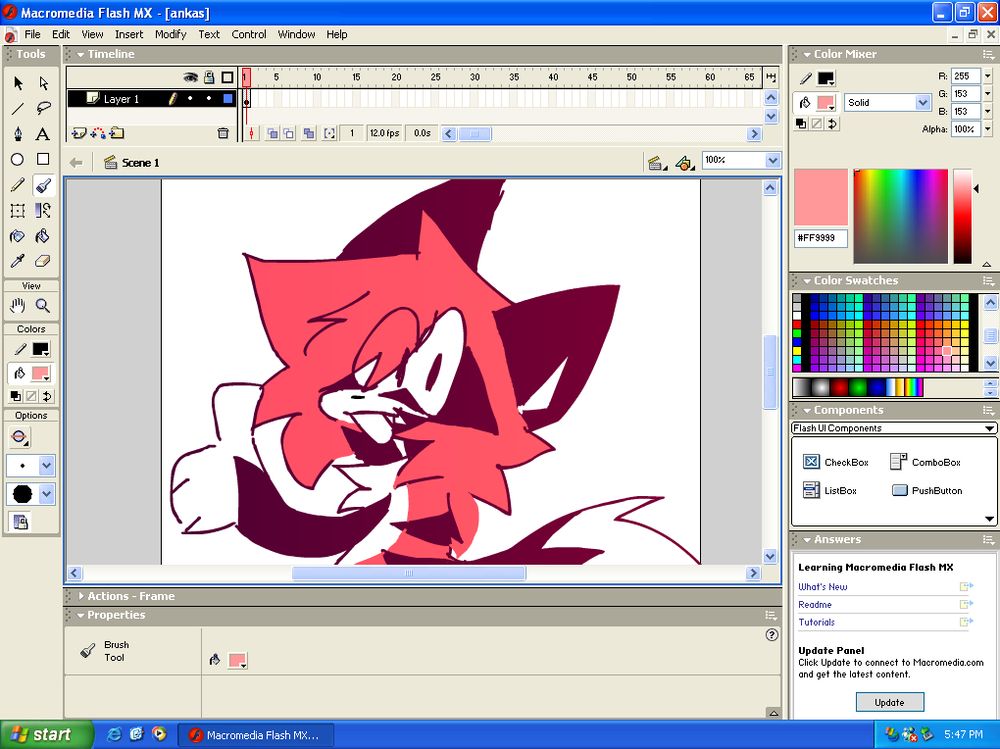Open the Alpha value slider arrow
1000x749 pixels.
[988, 129]
